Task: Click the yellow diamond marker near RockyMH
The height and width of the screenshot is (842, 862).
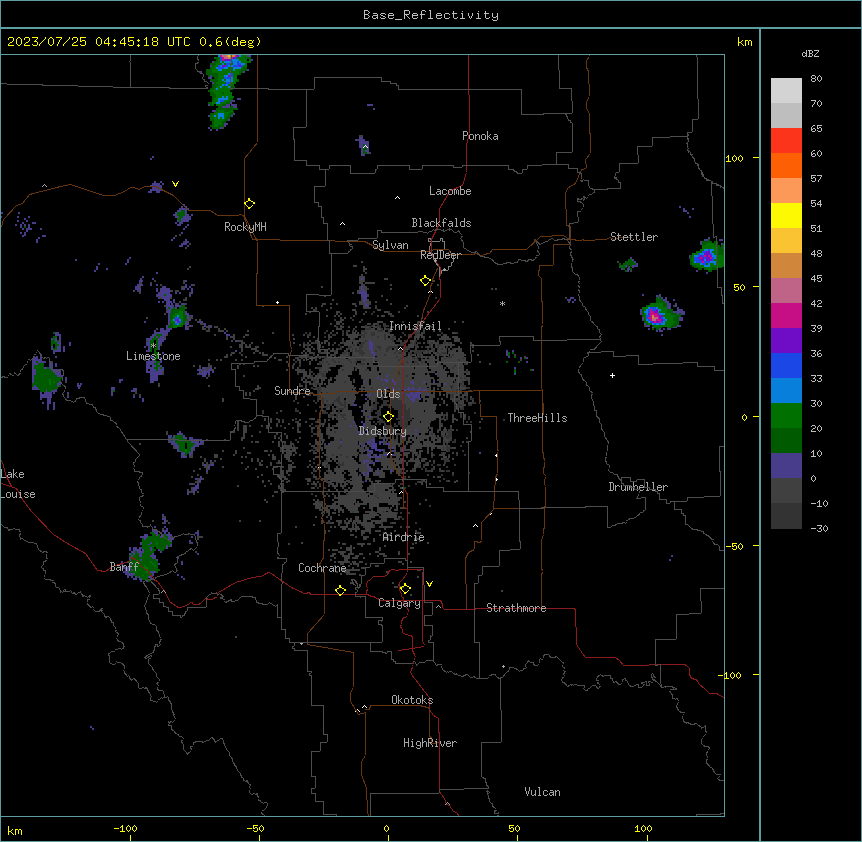Action: coord(250,204)
